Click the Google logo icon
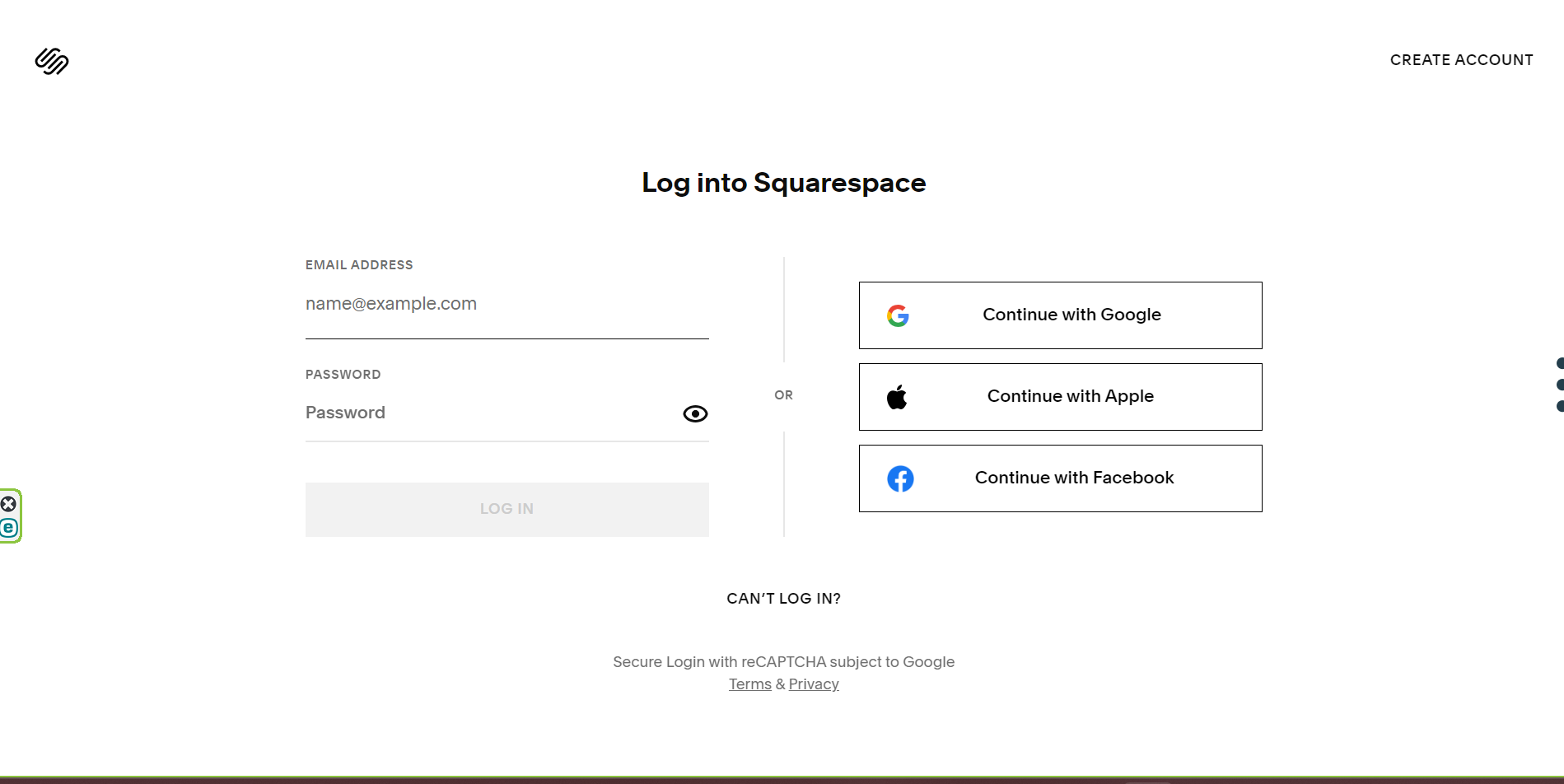 pos(898,315)
